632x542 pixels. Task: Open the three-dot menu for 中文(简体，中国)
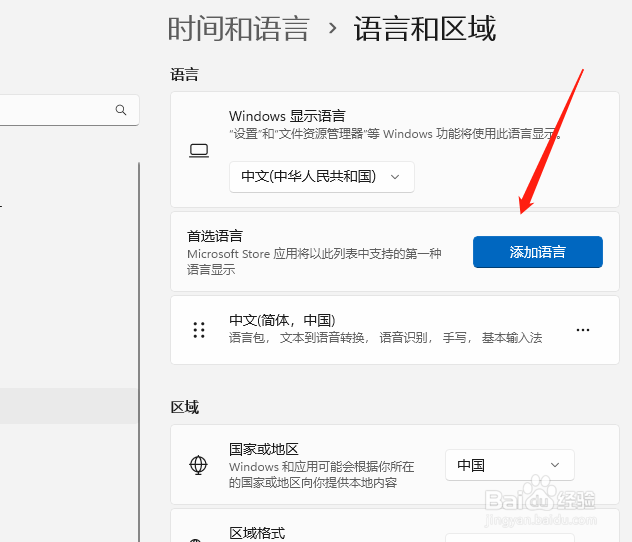tap(582, 330)
